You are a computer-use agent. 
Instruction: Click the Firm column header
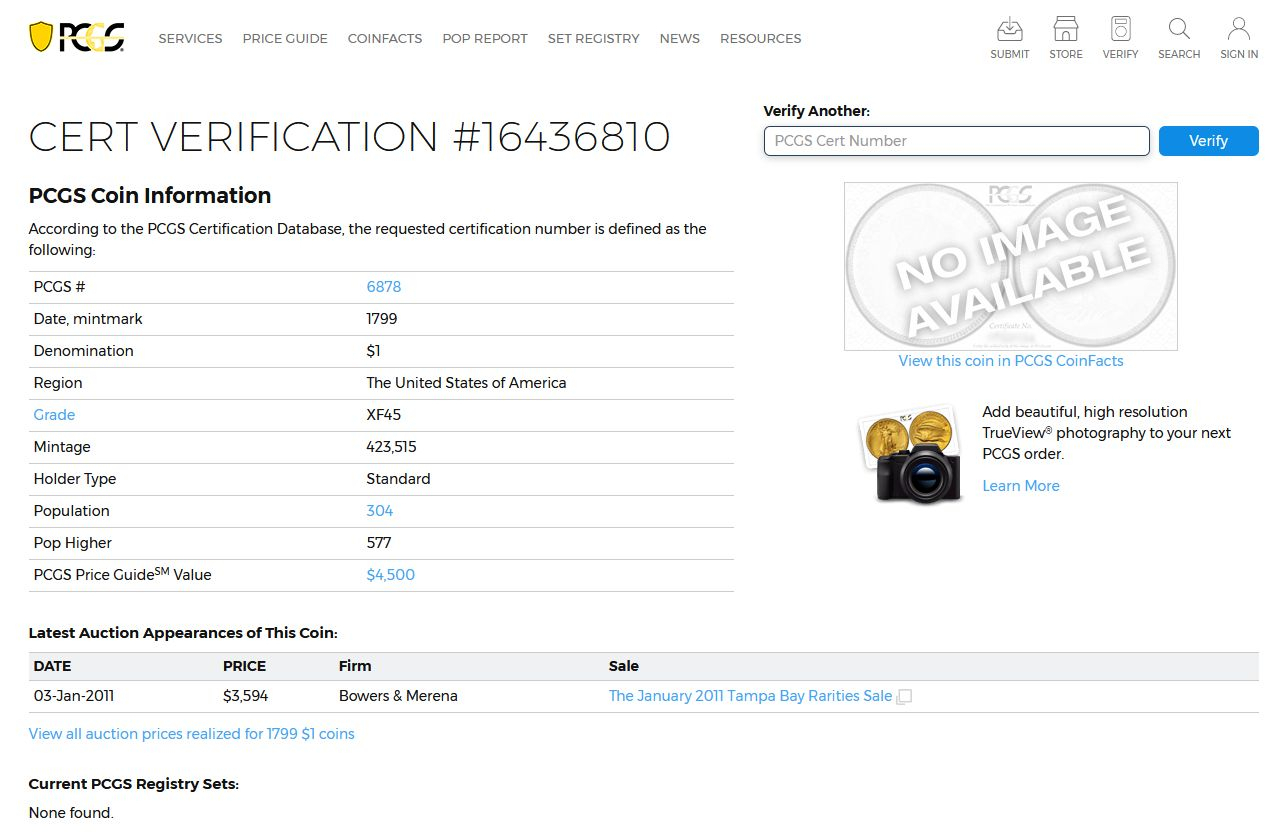(x=355, y=666)
